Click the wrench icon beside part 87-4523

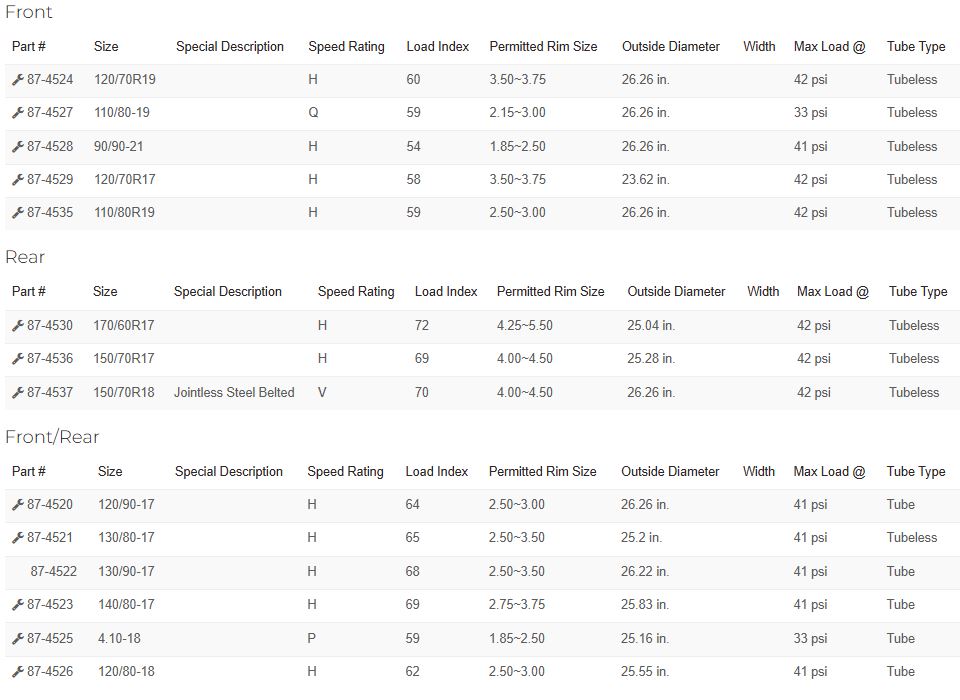(18, 605)
